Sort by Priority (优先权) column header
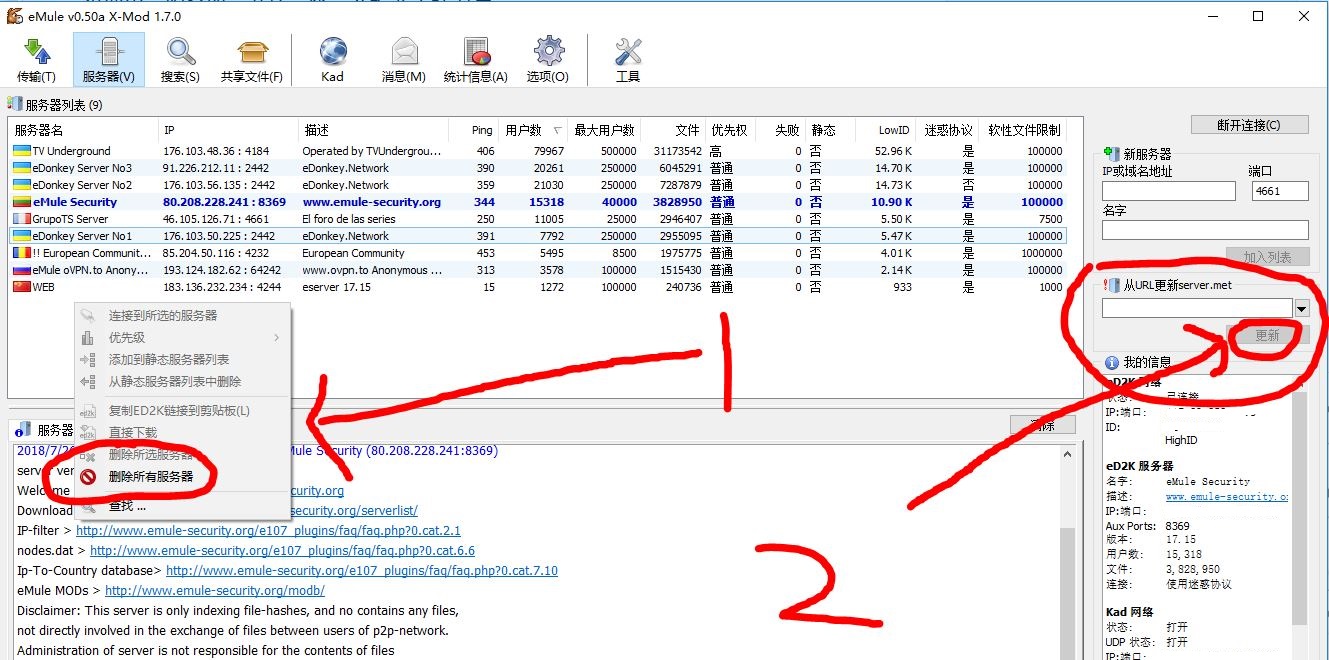Image resolution: width=1329 pixels, height=660 pixels. 730,130
